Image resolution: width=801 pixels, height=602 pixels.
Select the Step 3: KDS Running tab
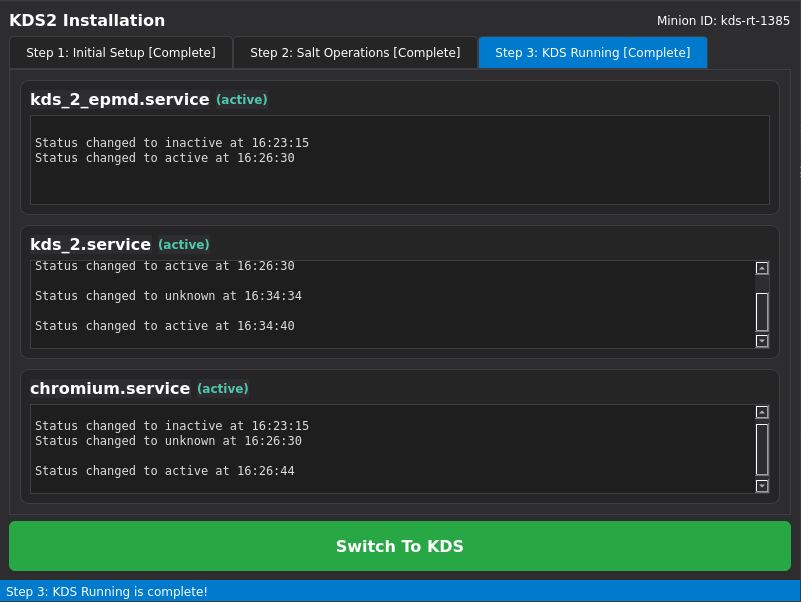click(x=593, y=53)
